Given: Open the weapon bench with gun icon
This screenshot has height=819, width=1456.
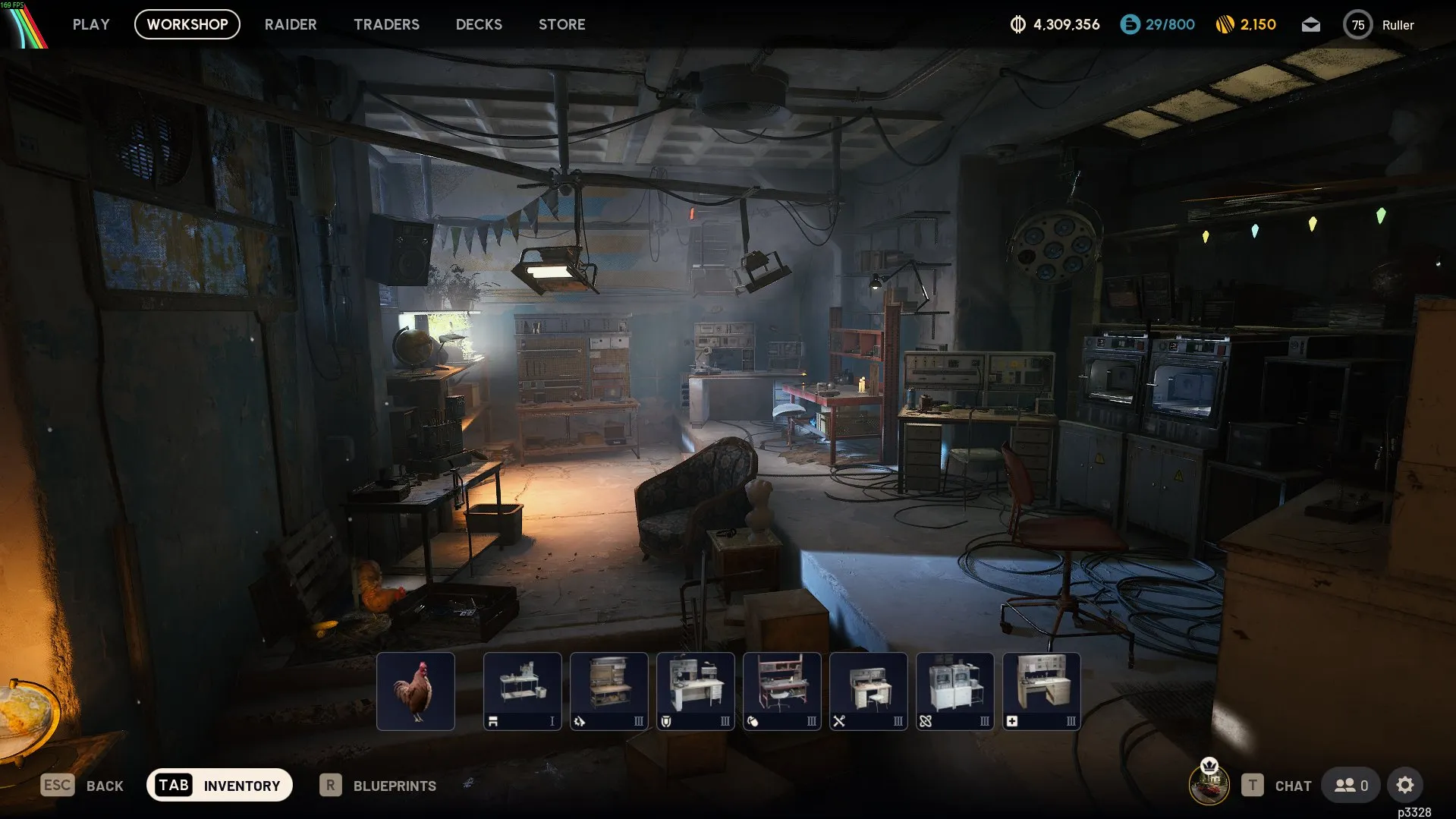Looking at the screenshot, I should [609, 691].
